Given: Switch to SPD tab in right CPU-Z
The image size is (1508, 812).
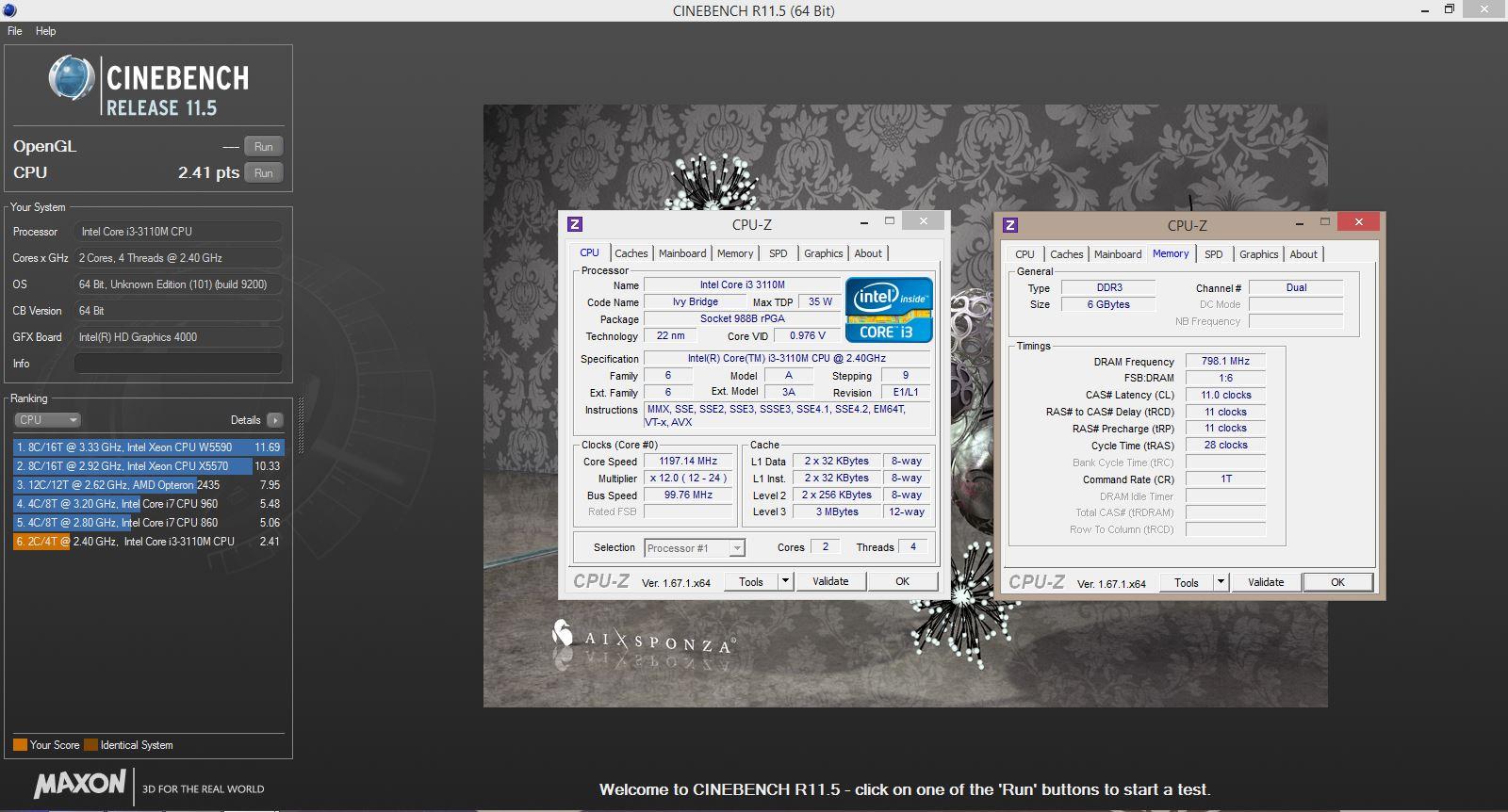Looking at the screenshot, I should click(x=1214, y=254).
